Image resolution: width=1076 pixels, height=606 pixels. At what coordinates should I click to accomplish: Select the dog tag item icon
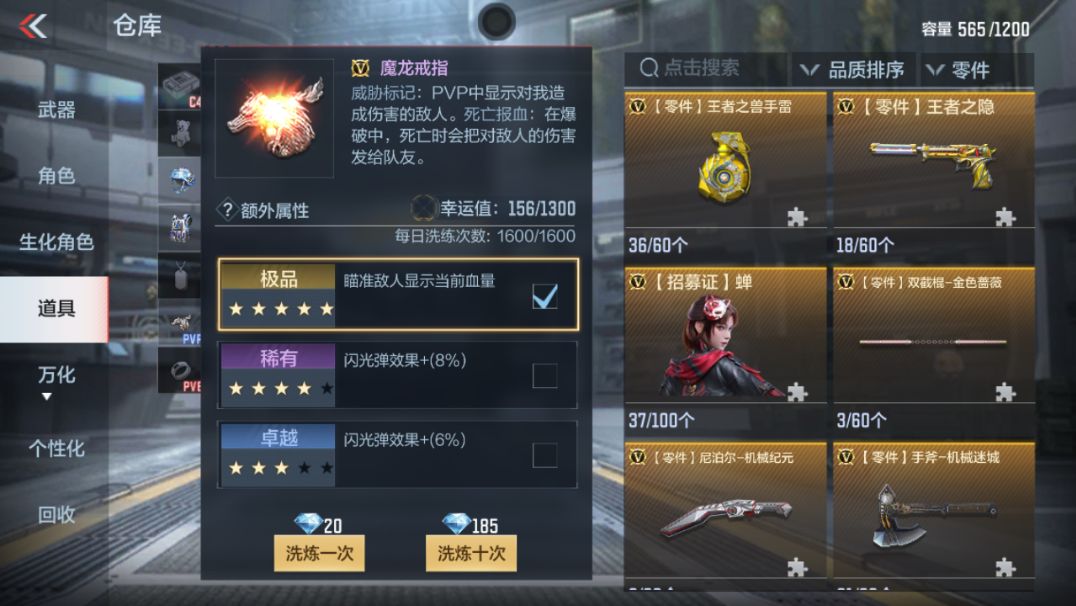click(x=180, y=275)
